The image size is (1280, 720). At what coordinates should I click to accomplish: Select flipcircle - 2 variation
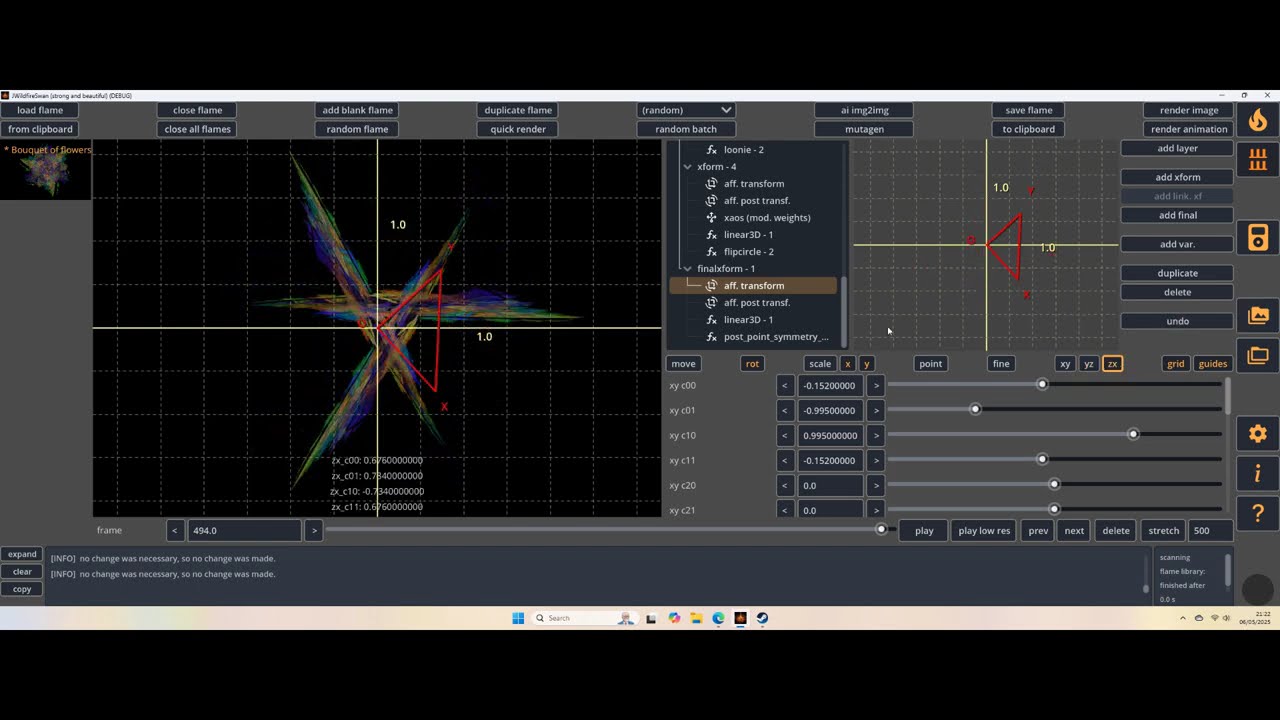pos(749,252)
